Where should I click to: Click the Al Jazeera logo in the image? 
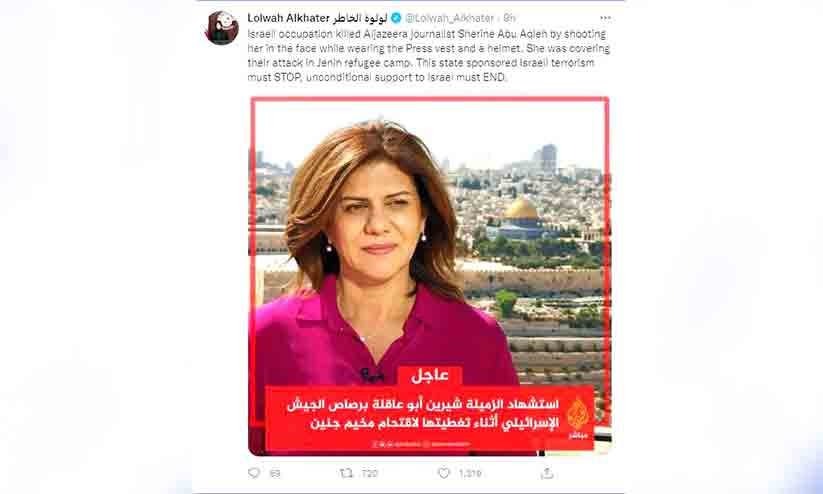tap(578, 417)
